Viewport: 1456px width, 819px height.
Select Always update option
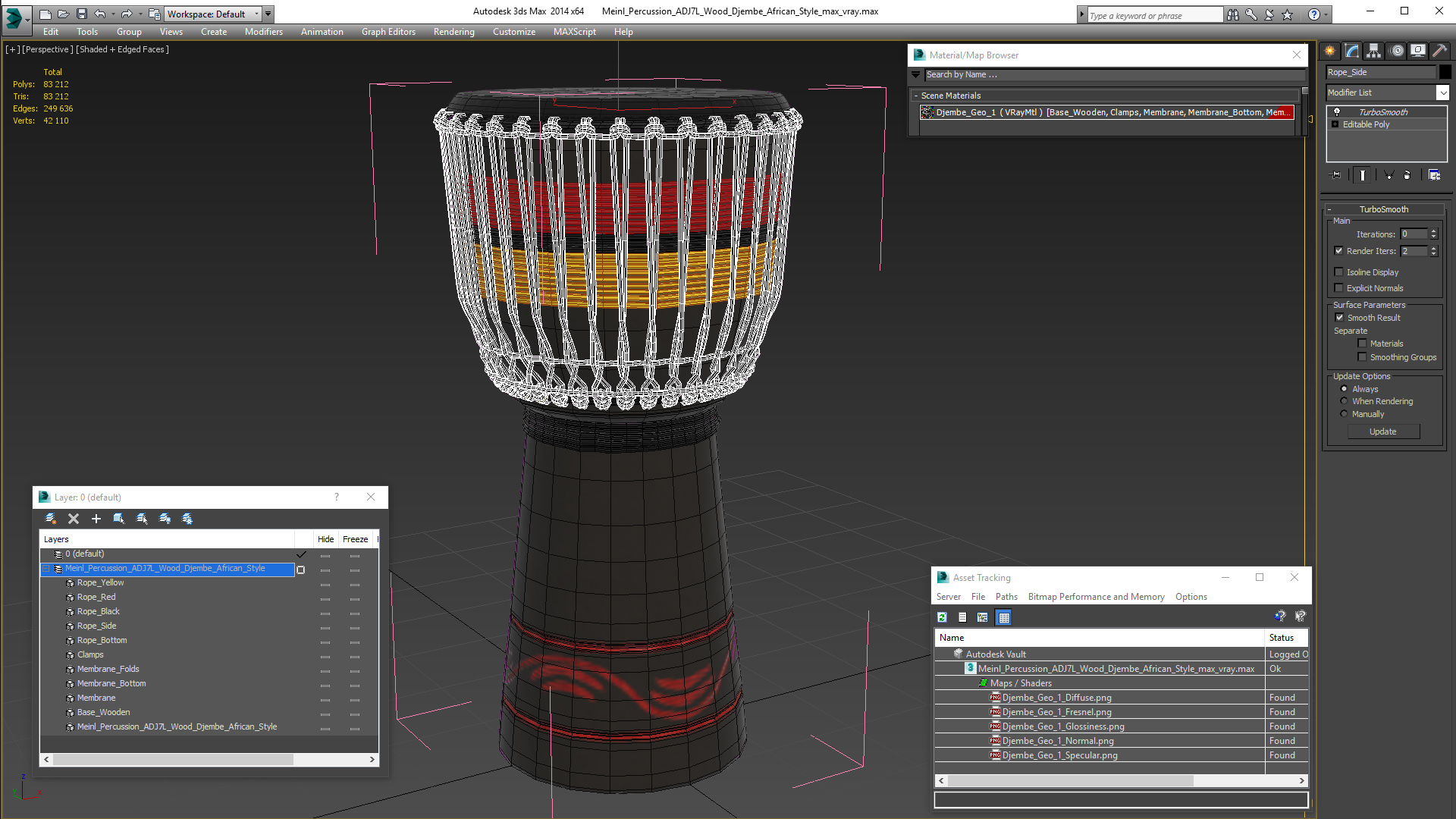(1344, 389)
